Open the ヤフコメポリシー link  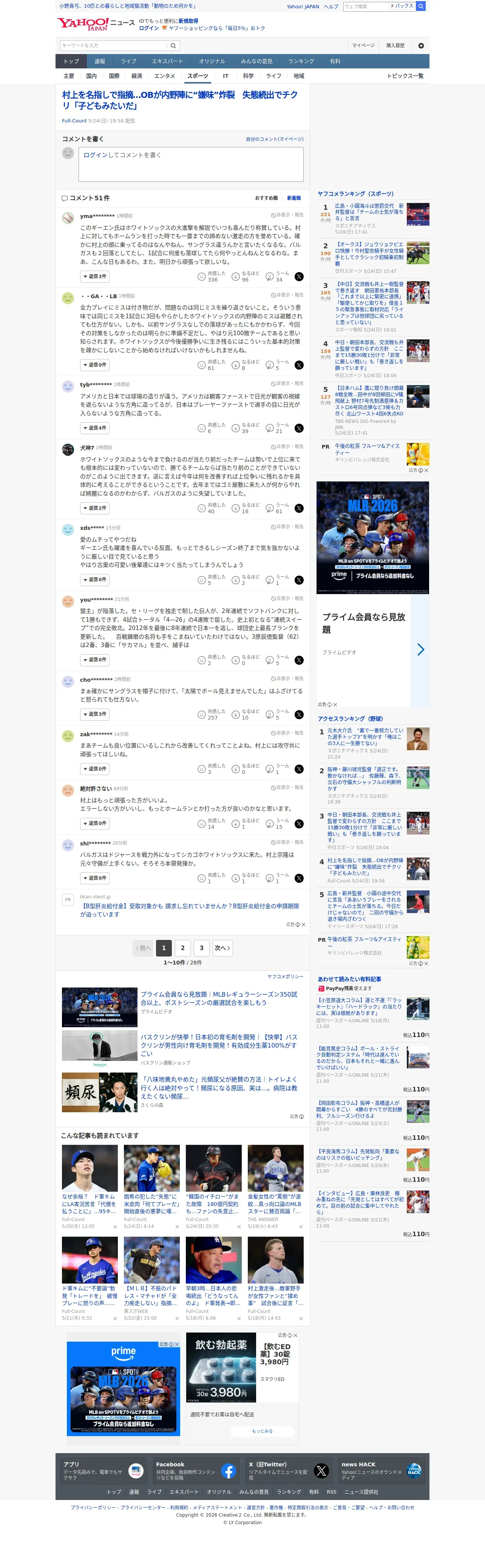(286, 977)
